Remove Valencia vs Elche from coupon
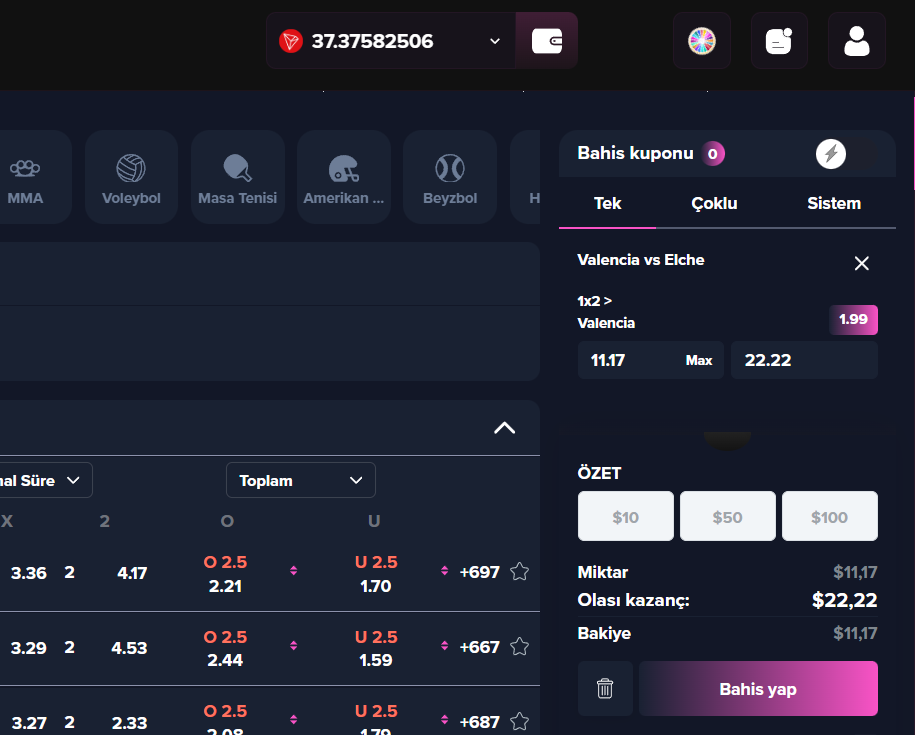The image size is (915, 735). point(862,263)
